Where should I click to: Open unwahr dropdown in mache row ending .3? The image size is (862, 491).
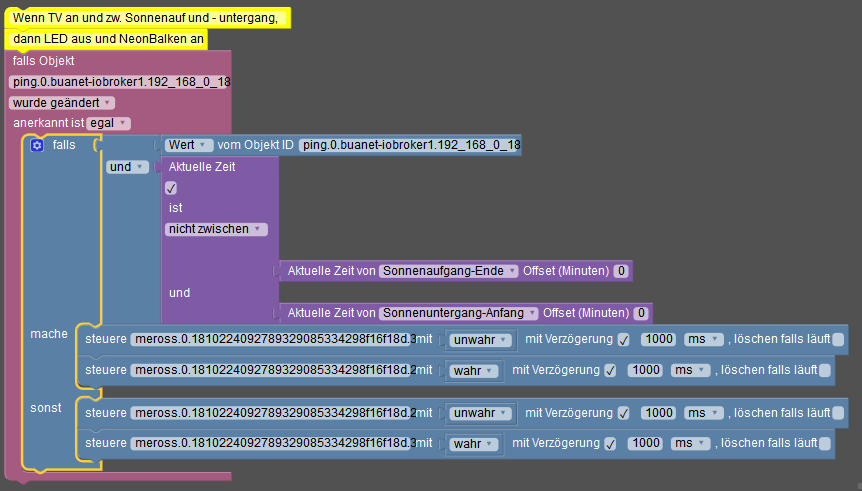480,340
